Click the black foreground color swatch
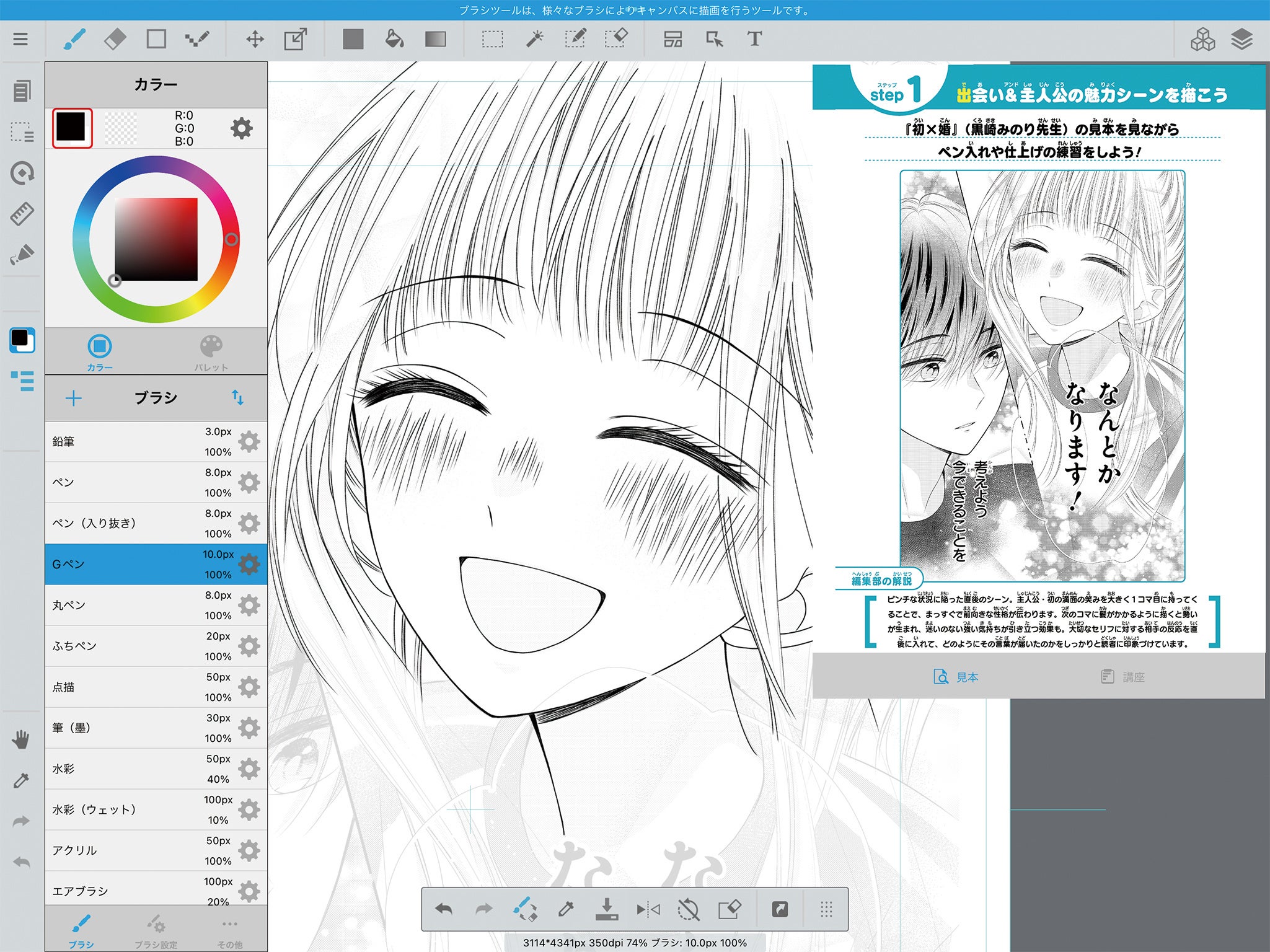The image size is (1270, 952). (x=72, y=128)
